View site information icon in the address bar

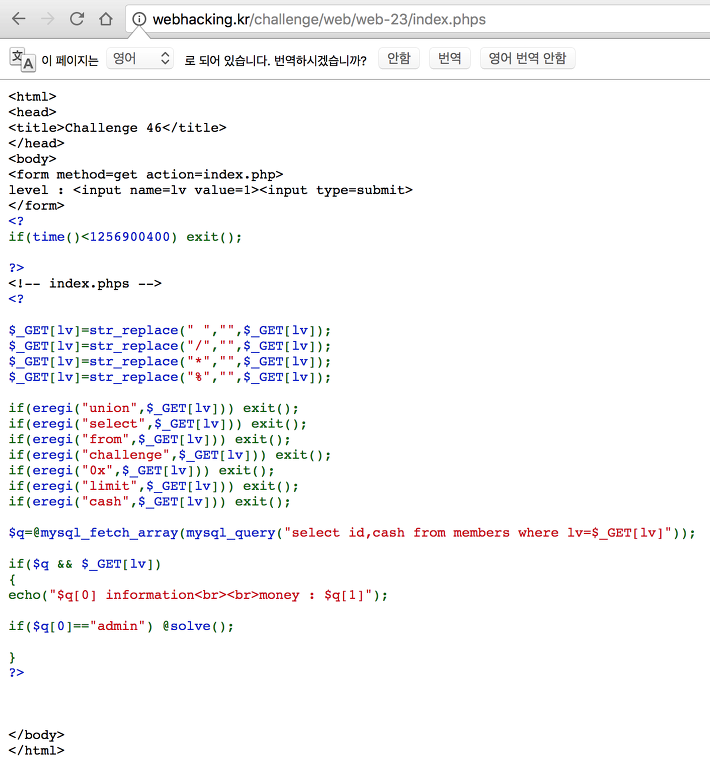pyautogui.click(x=139, y=19)
